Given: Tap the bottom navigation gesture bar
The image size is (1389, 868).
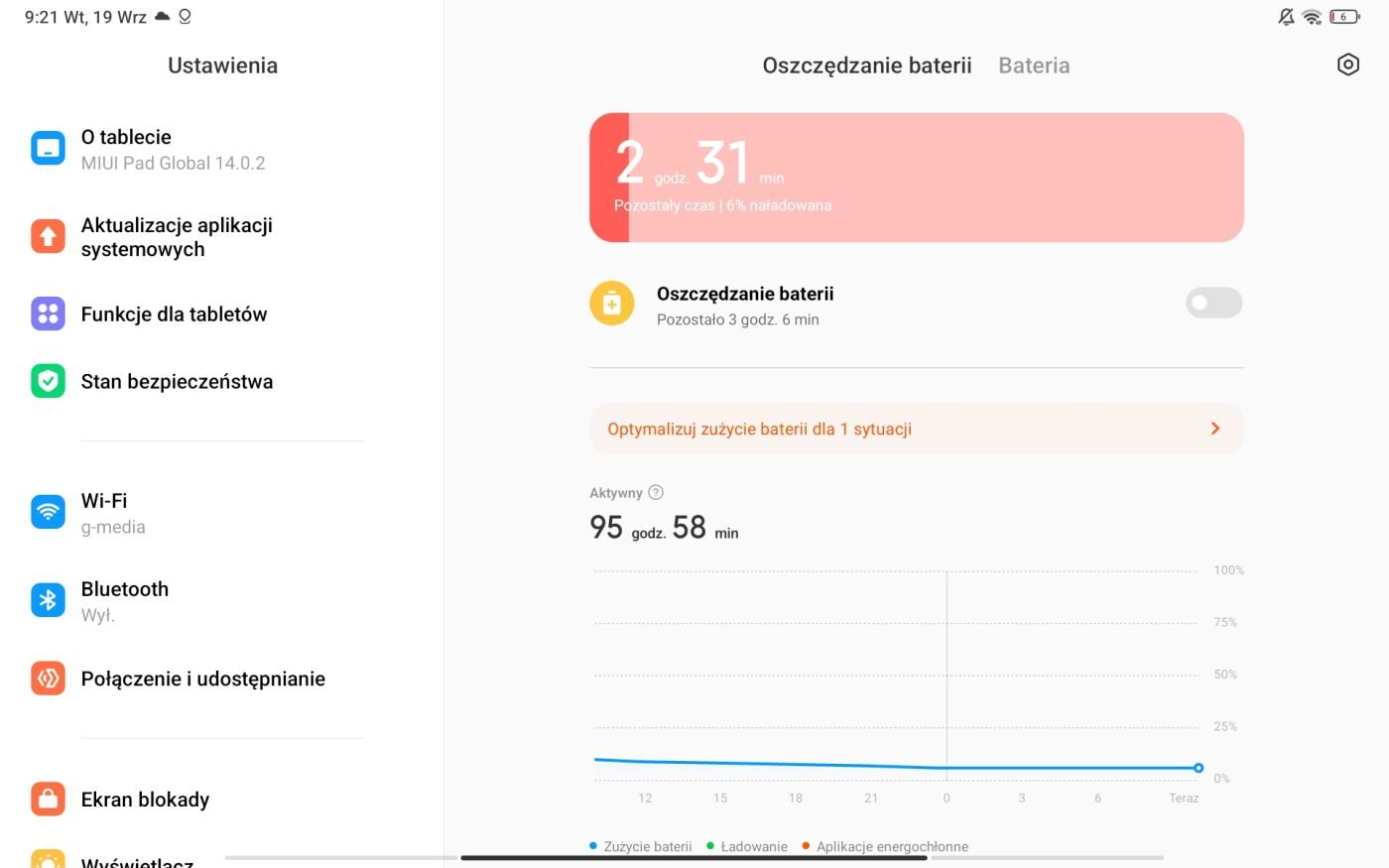Looking at the screenshot, I should pyautogui.click(x=694, y=857).
